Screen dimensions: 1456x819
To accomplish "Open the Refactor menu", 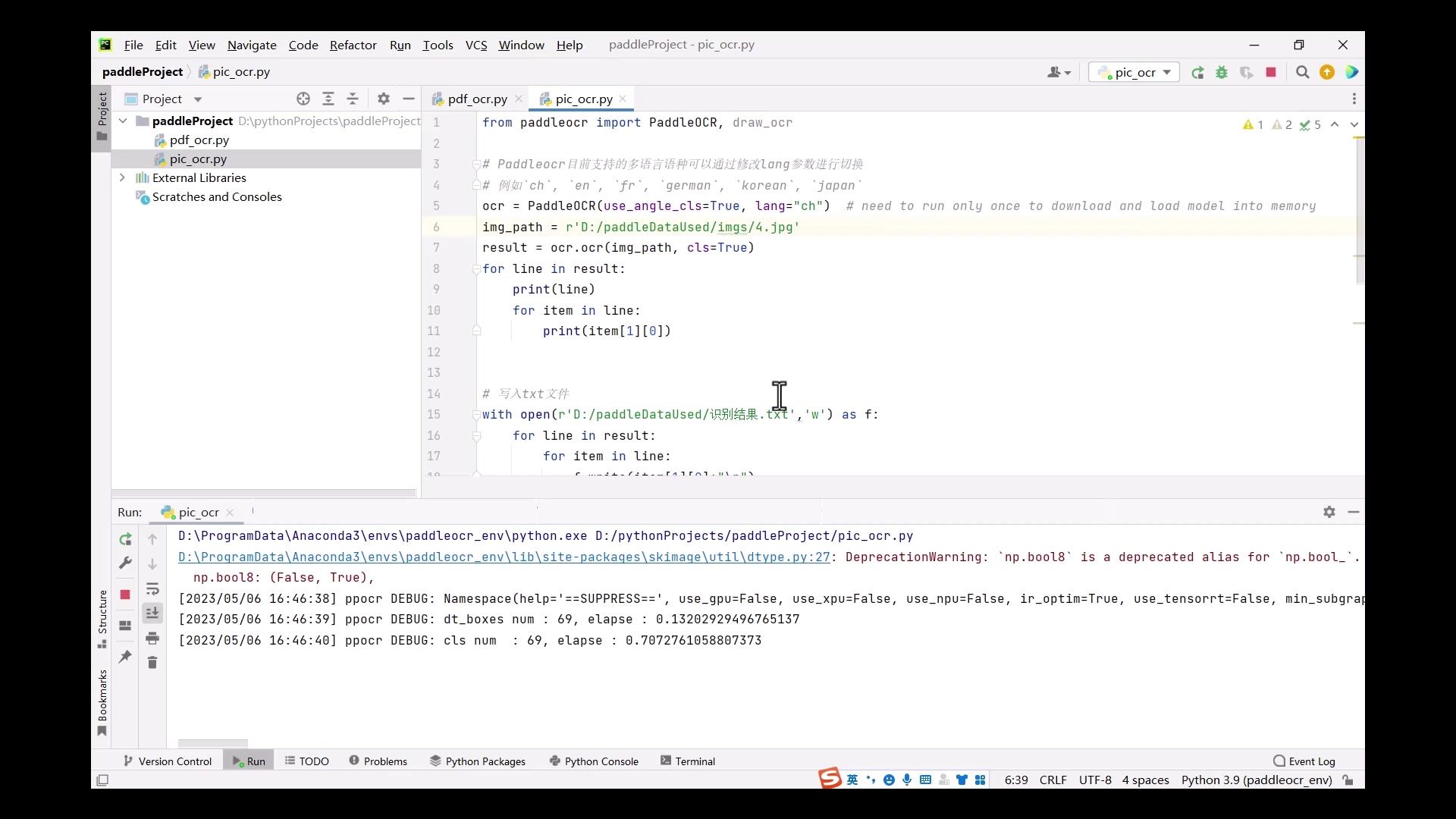I will tap(353, 45).
